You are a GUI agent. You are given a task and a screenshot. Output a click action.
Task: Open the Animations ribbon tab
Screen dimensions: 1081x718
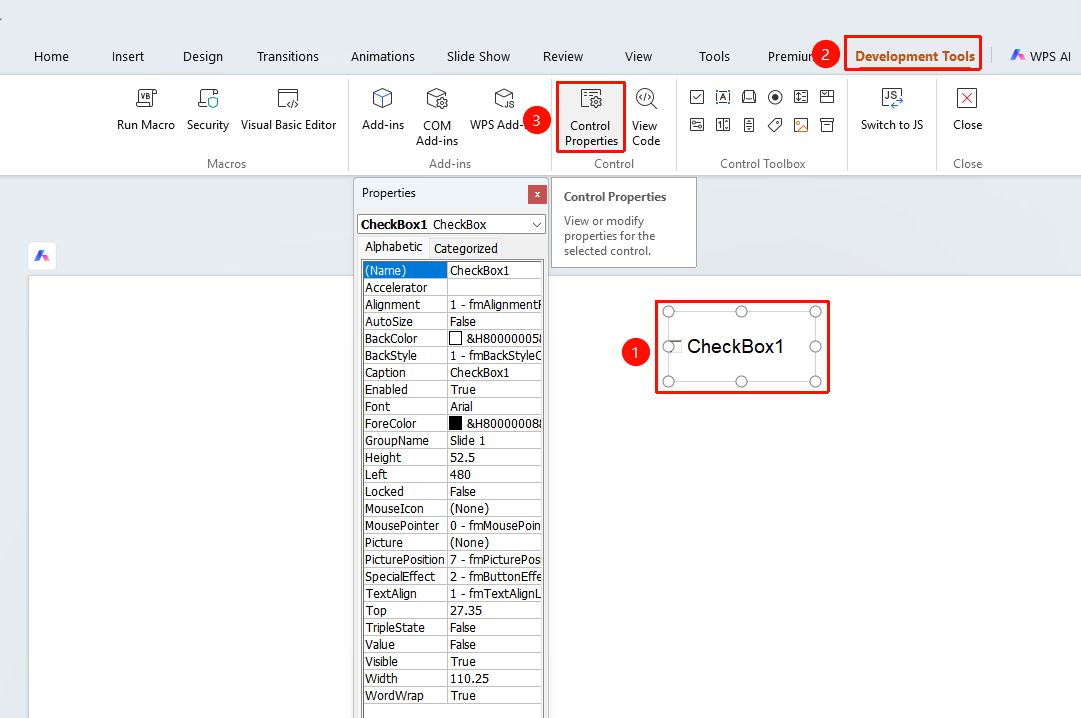coord(383,57)
